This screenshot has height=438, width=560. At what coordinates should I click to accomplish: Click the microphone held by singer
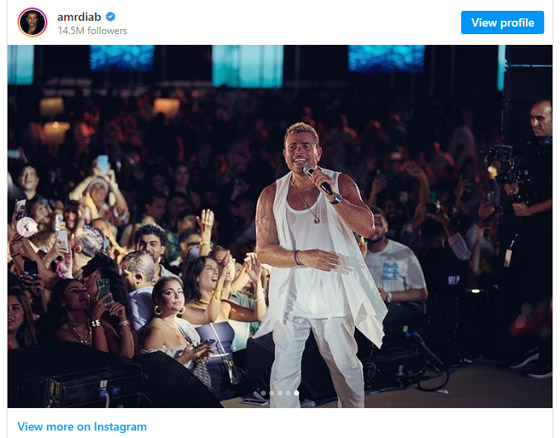[319, 180]
